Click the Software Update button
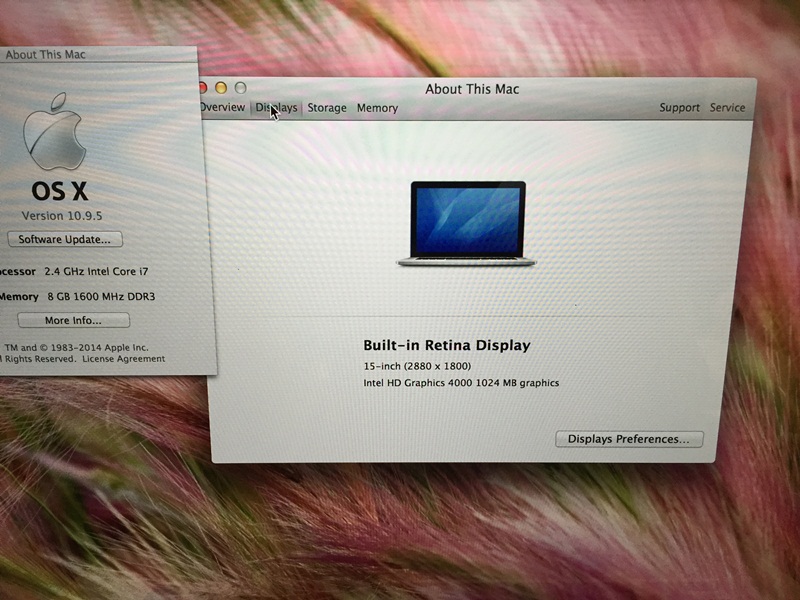The height and width of the screenshot is (600, 800). pos(65,239)
